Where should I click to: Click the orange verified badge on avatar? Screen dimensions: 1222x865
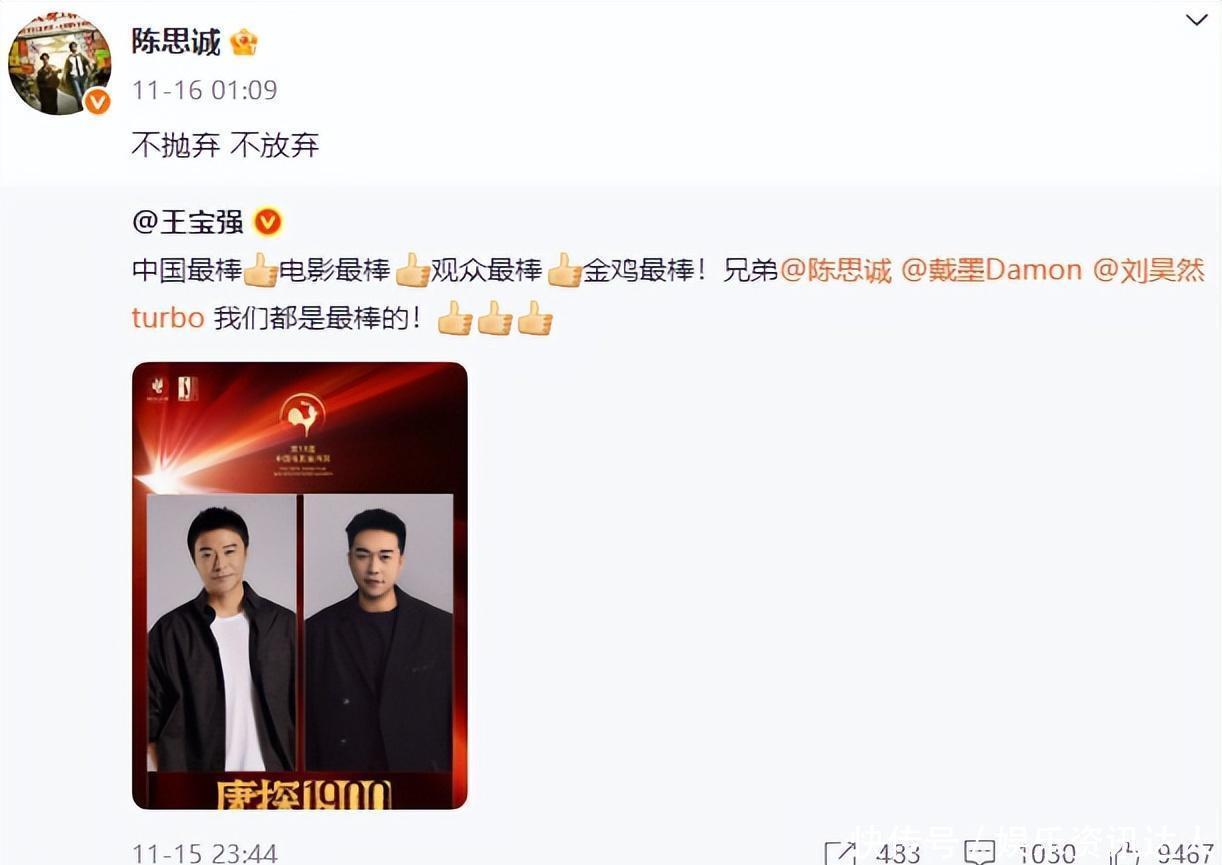coord(96,101)
